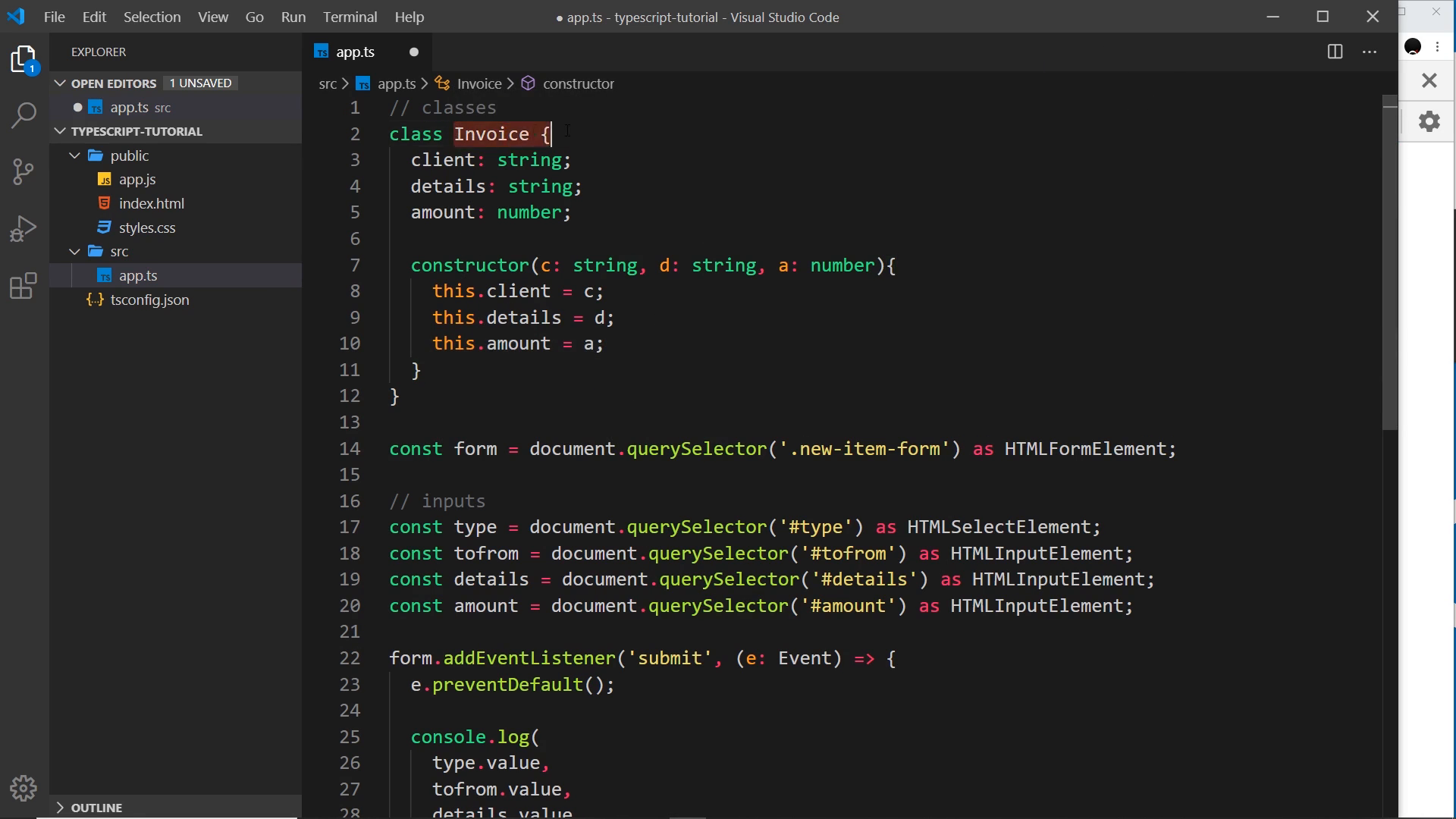Click the editor vertical scrollbar thumb

(x=1390, y=262)
